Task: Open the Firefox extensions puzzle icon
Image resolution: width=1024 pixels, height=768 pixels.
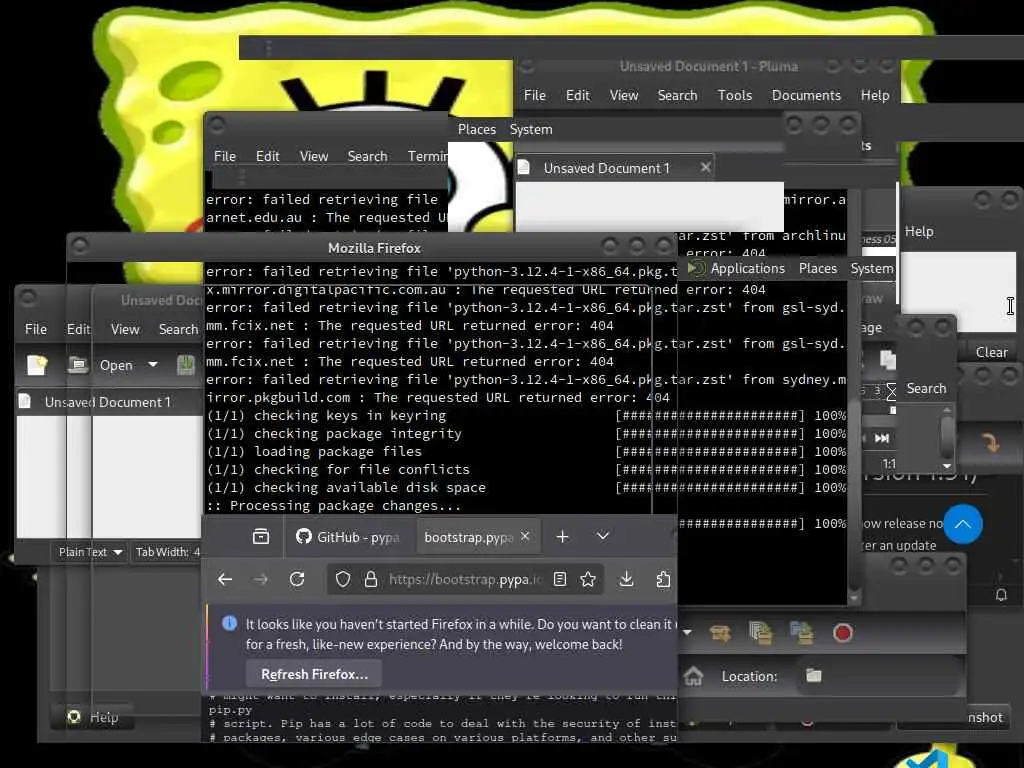Action: coord(663,579)
